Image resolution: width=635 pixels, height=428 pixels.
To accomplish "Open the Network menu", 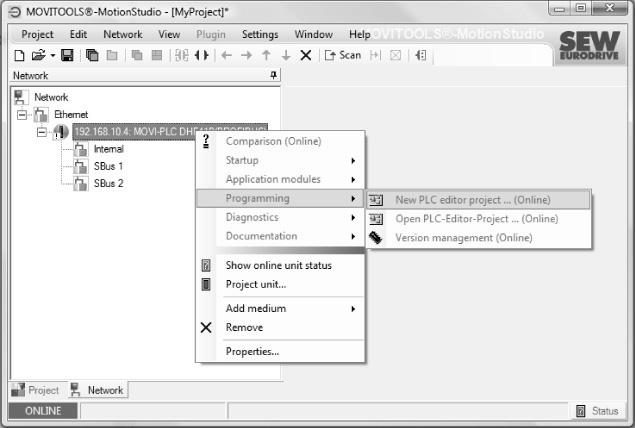I will (123, 34).
